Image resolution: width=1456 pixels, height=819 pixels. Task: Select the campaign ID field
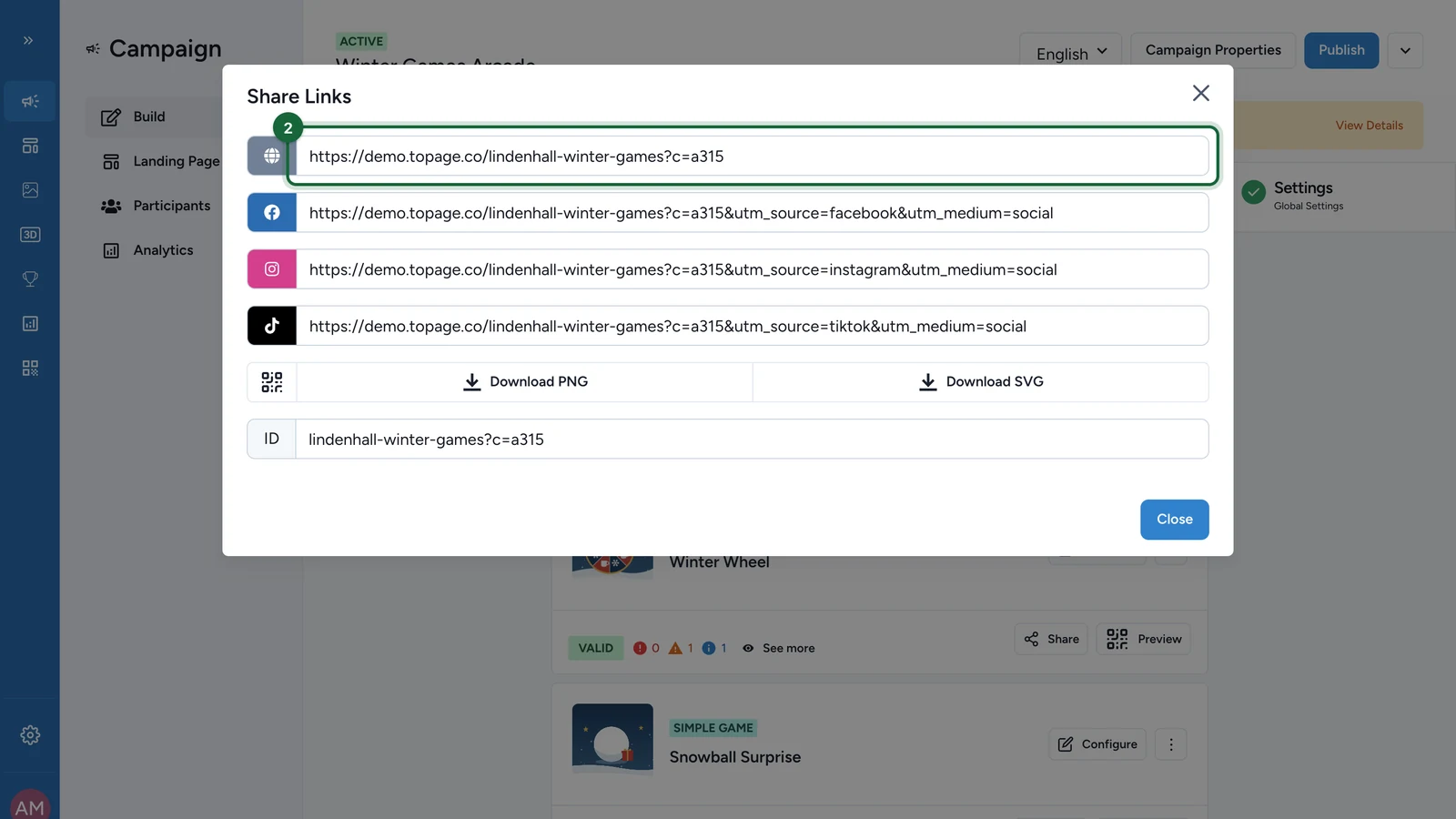[x=752, y=439]
